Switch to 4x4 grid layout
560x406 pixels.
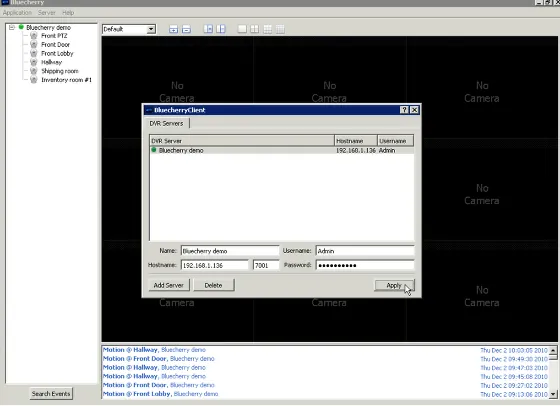click(280, 29)
